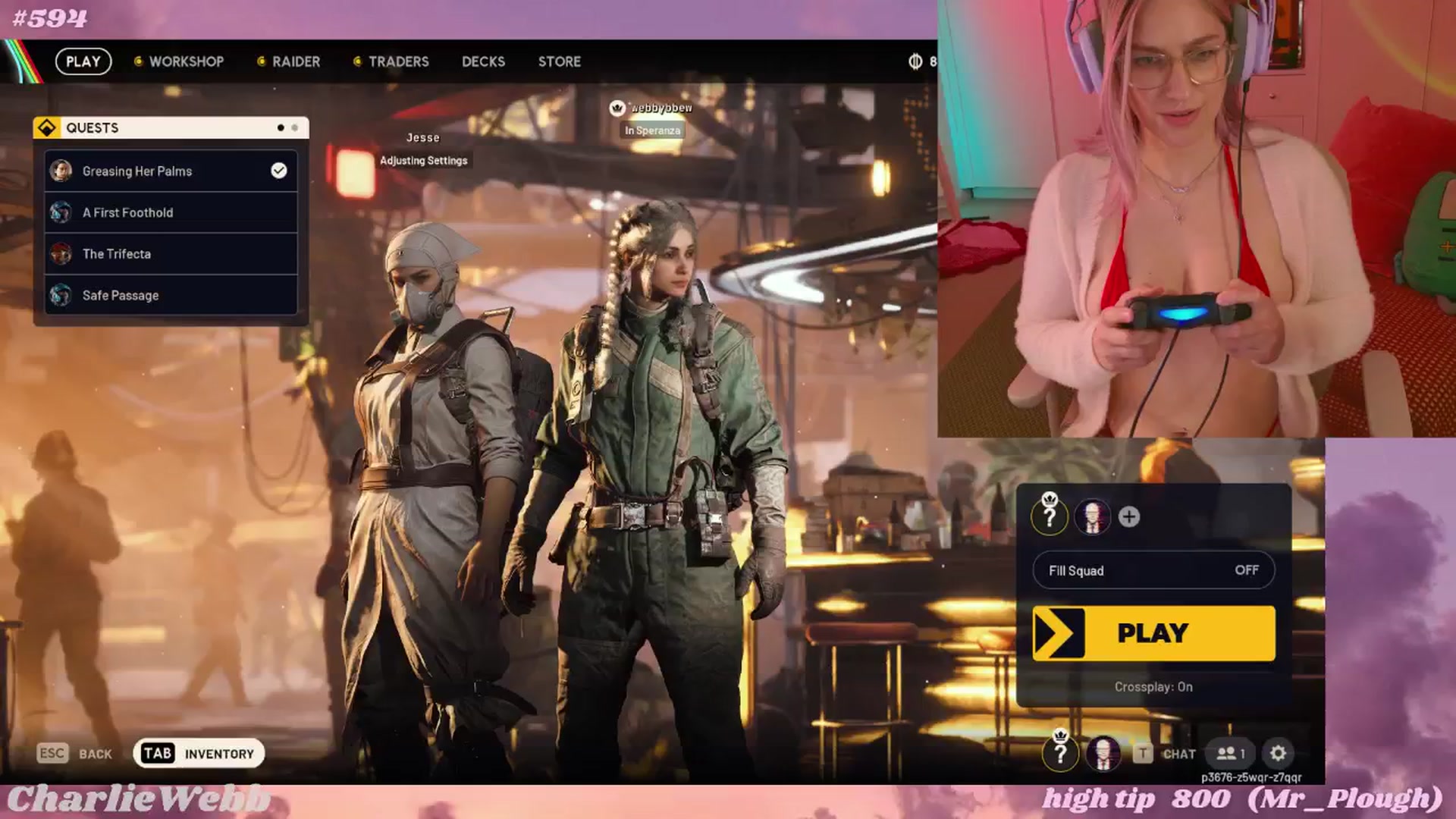Click trader portrait beside The Trifecta
Viewport: 1456px width, 819px height.
coord(61,253)
